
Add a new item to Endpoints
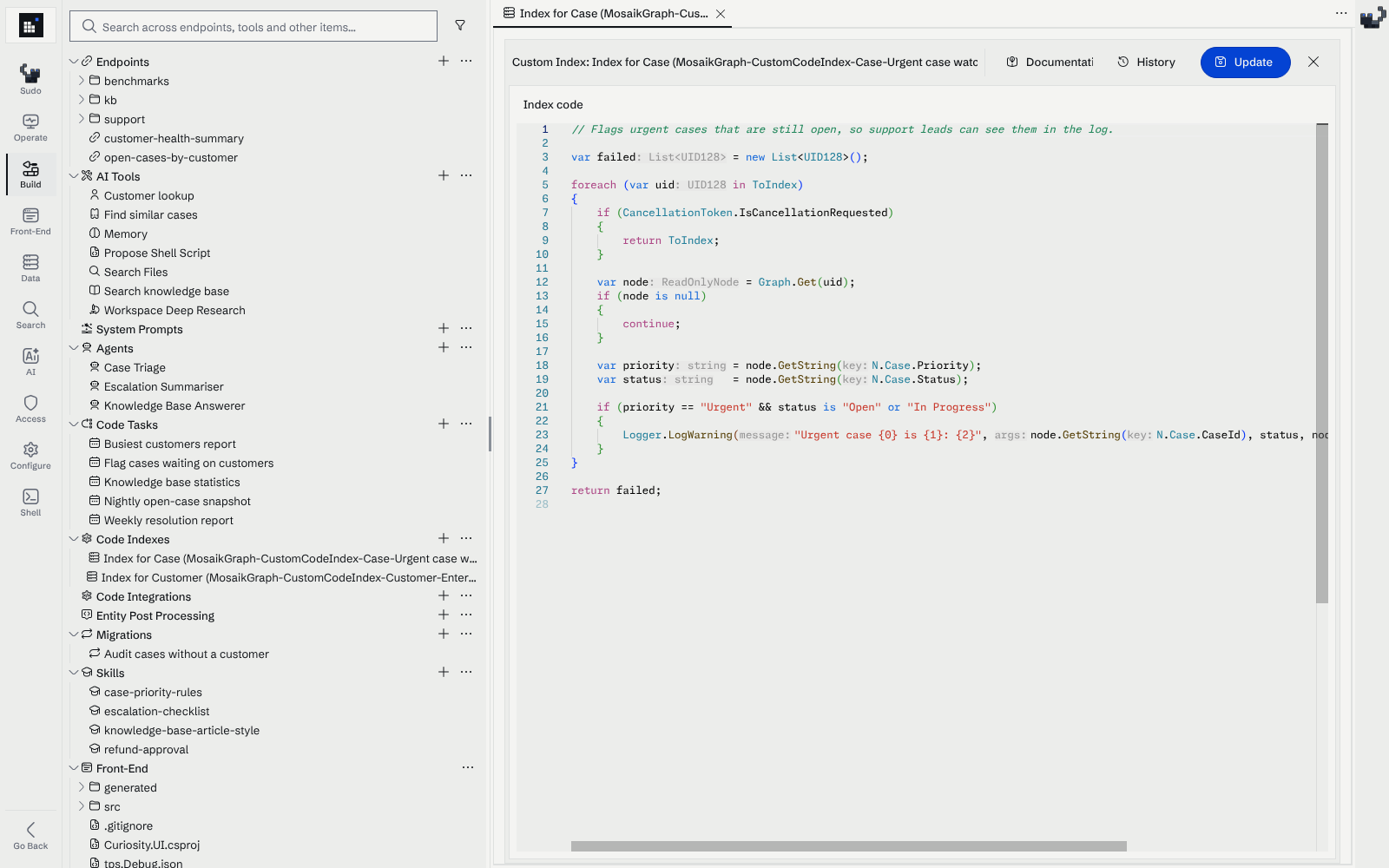click(x=444, y=61)
